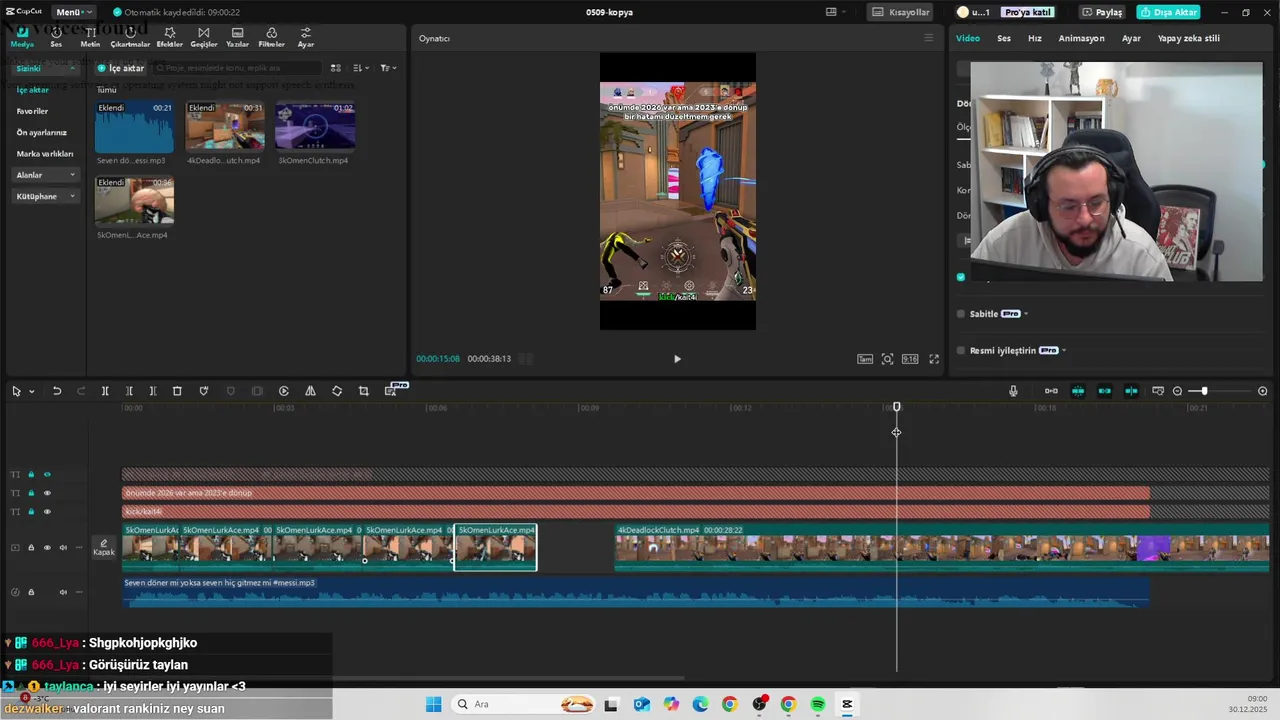
Task: Click the Tam quality button in player
Action: (x=865, y=359)
